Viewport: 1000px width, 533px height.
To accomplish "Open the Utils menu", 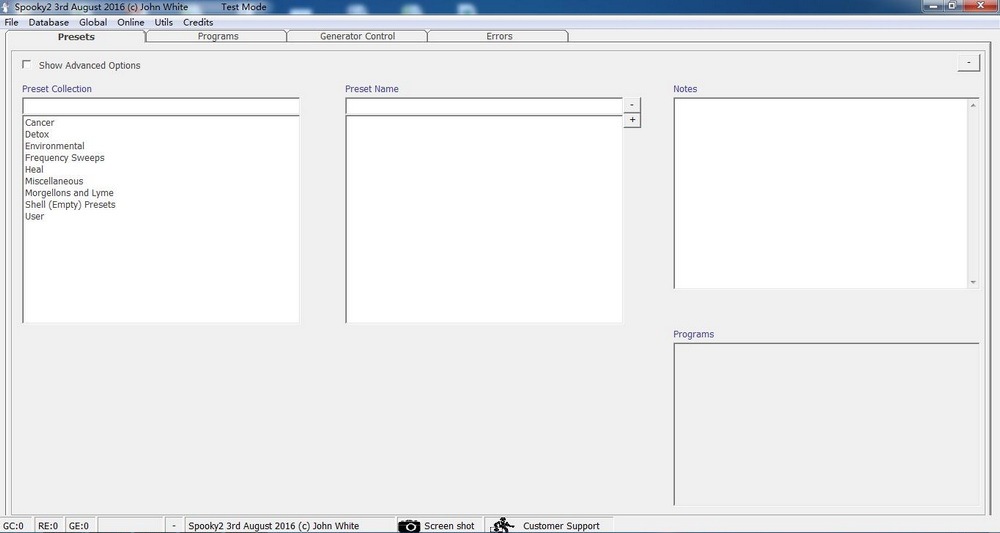I will tap(164, 22).
